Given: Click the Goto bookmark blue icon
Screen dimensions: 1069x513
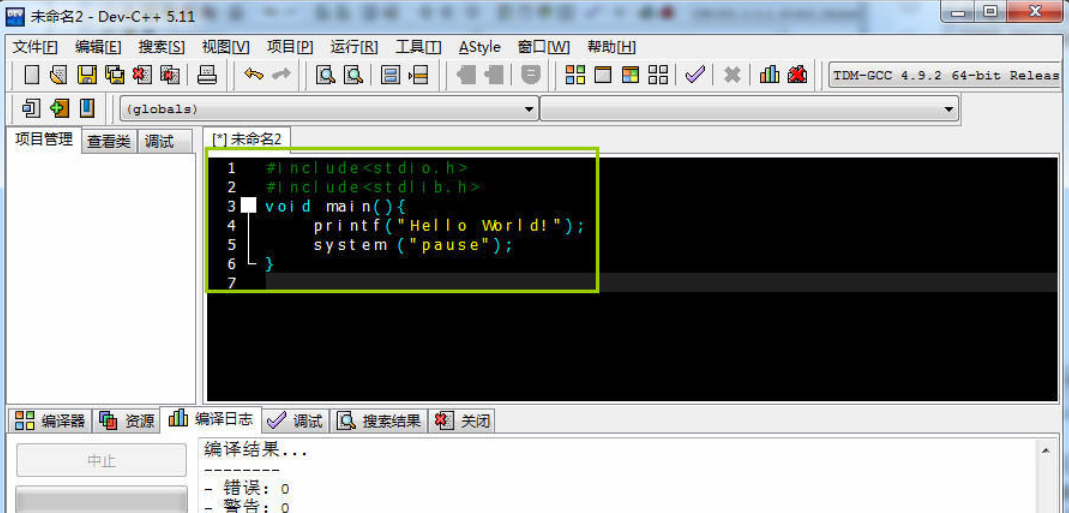Looking at the screenshot, I should click(x=87, y=108).
